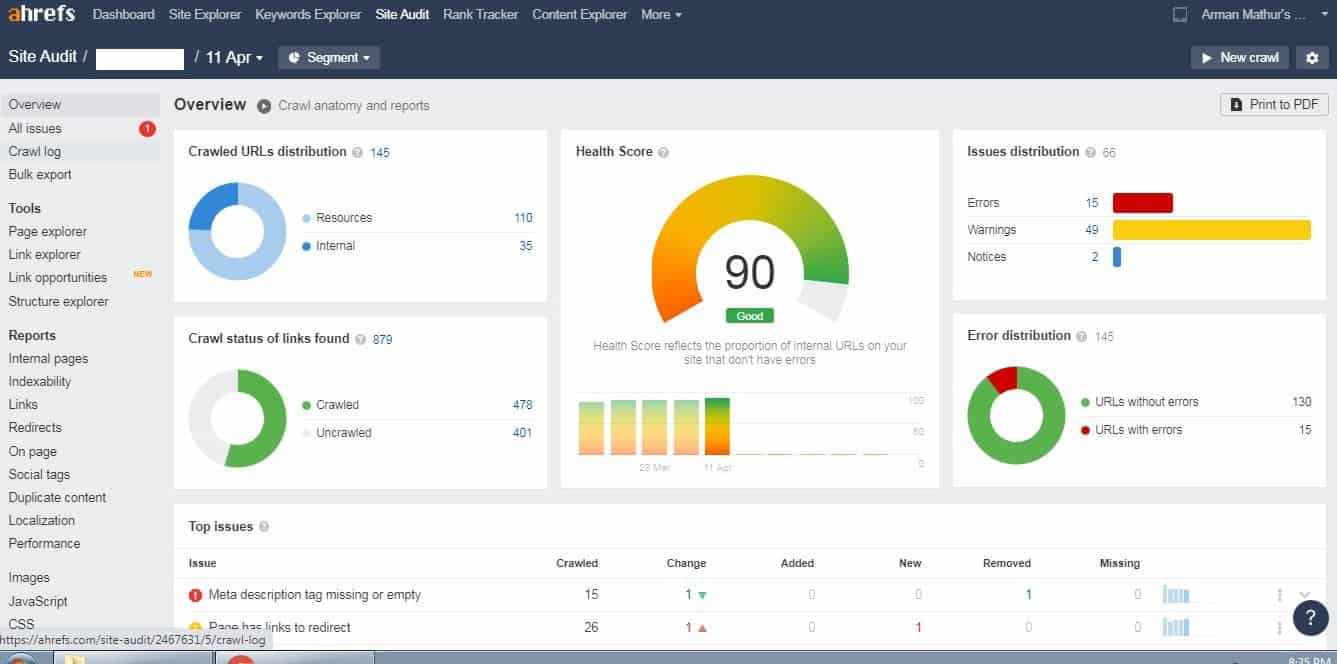
Task: Go to Dashboard tab
Action: pyautogui.click(x=123, y=15)
